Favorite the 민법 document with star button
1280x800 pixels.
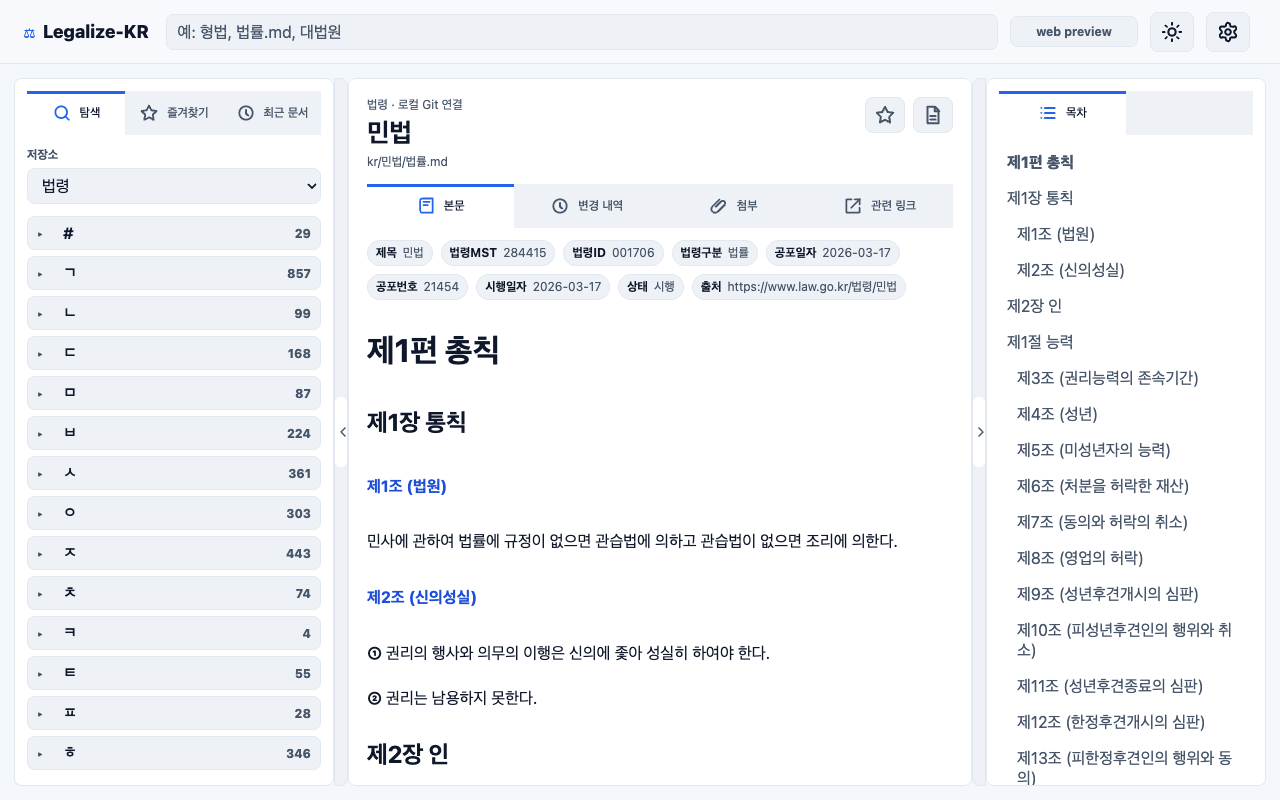click(885, 115)
